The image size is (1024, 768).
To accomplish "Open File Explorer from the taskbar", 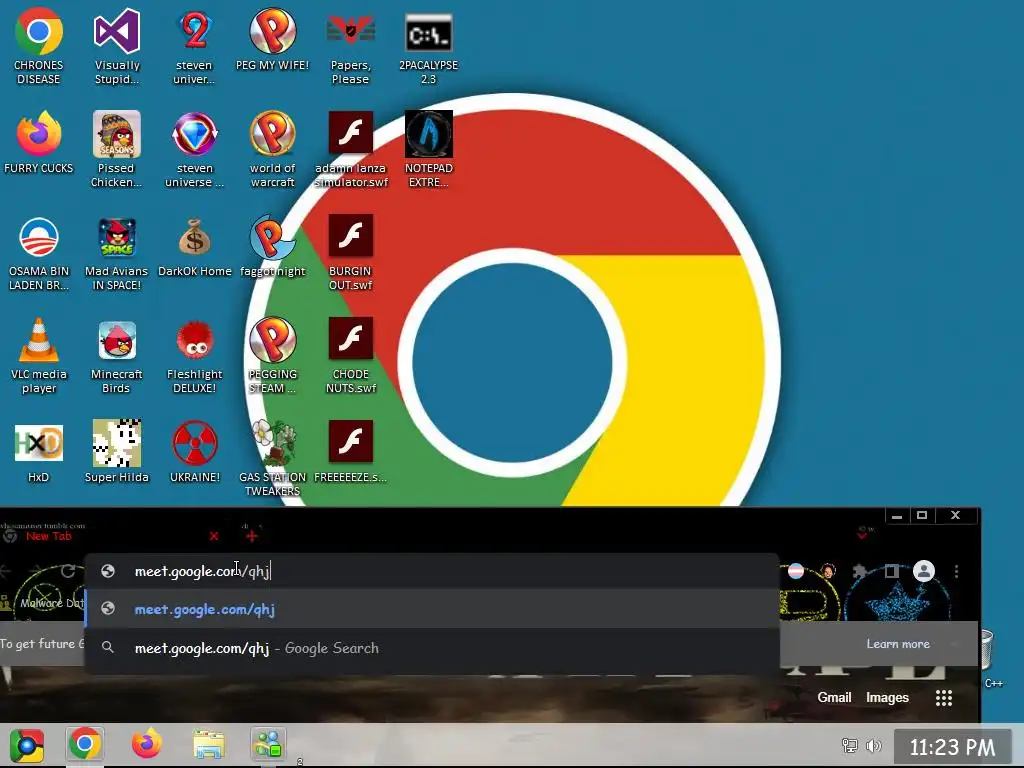I will click(x=208, y=744).
